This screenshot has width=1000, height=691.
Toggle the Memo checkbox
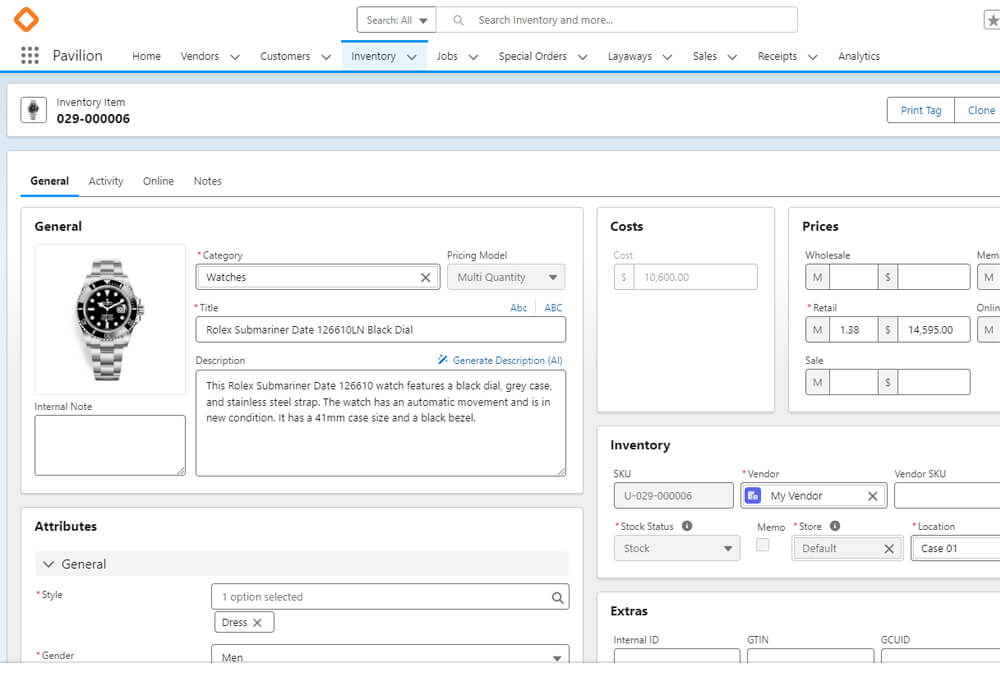[x=762, y=545]
